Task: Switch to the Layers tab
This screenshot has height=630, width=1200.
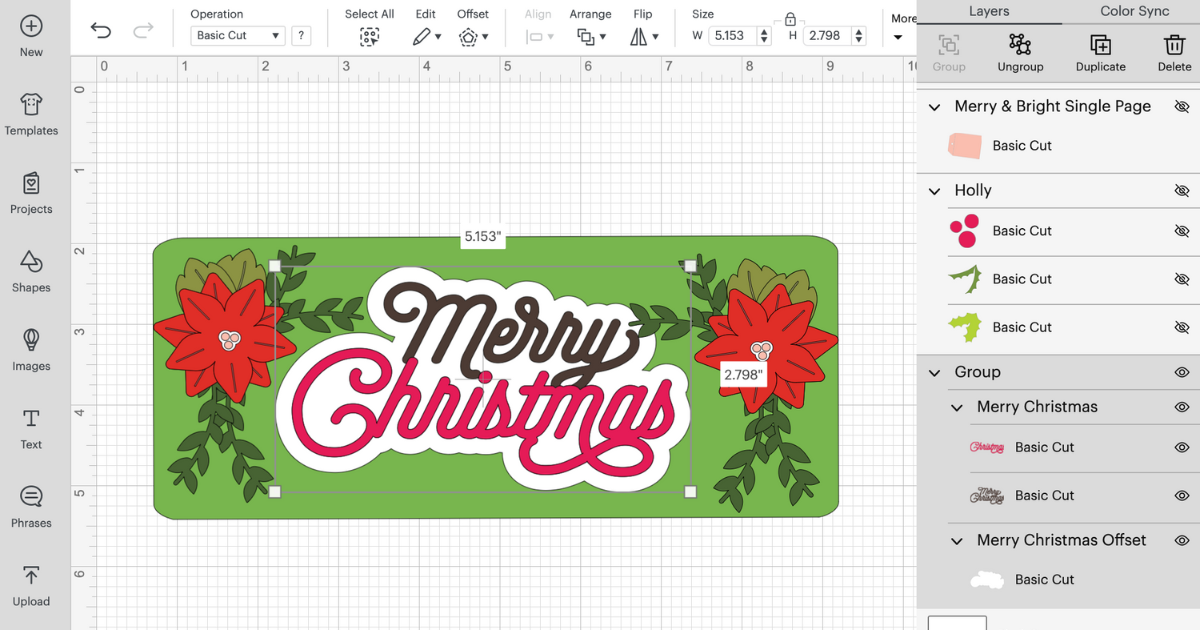Action: coord(988,11)
